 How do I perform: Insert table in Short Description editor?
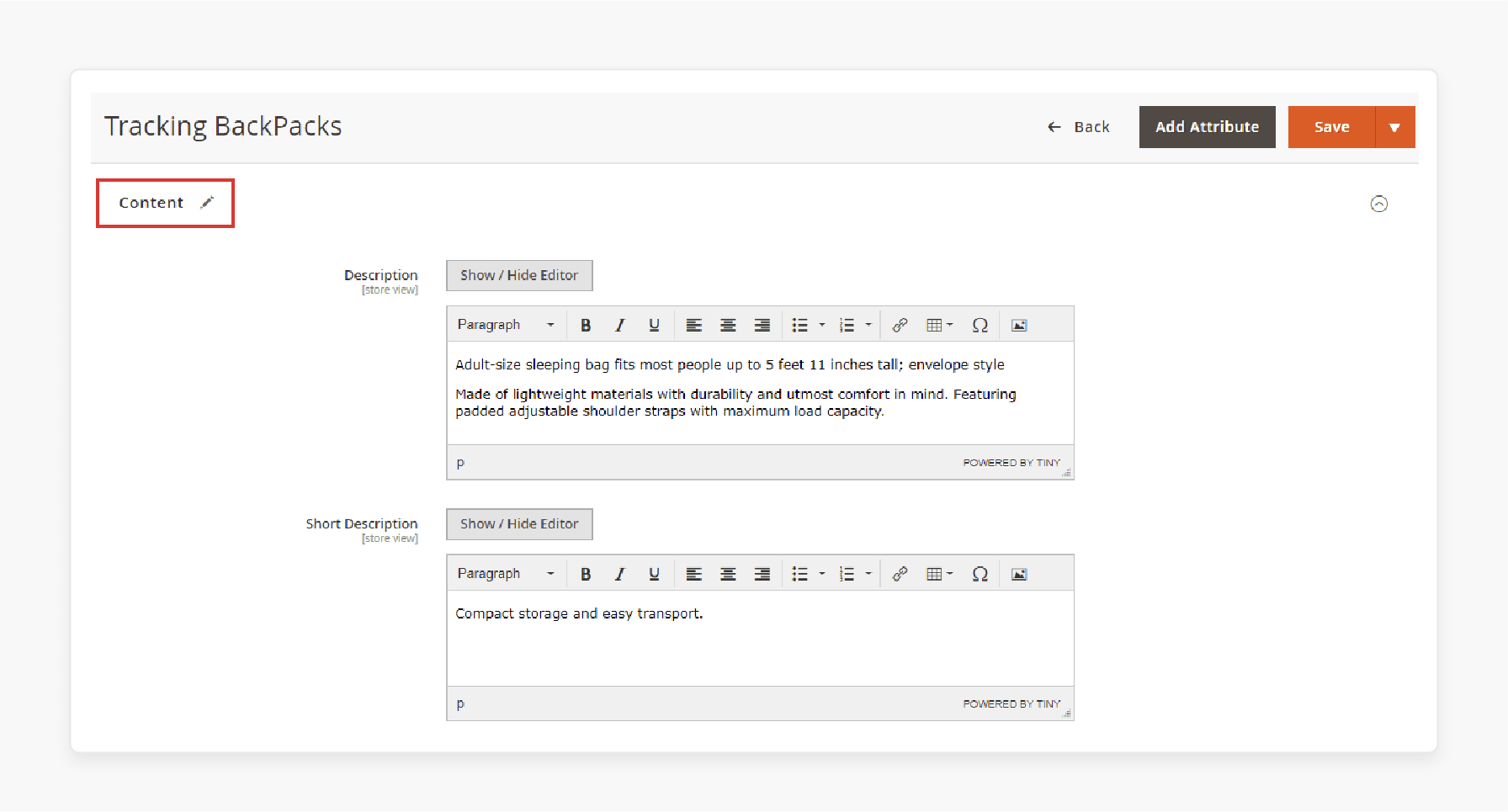939,574
